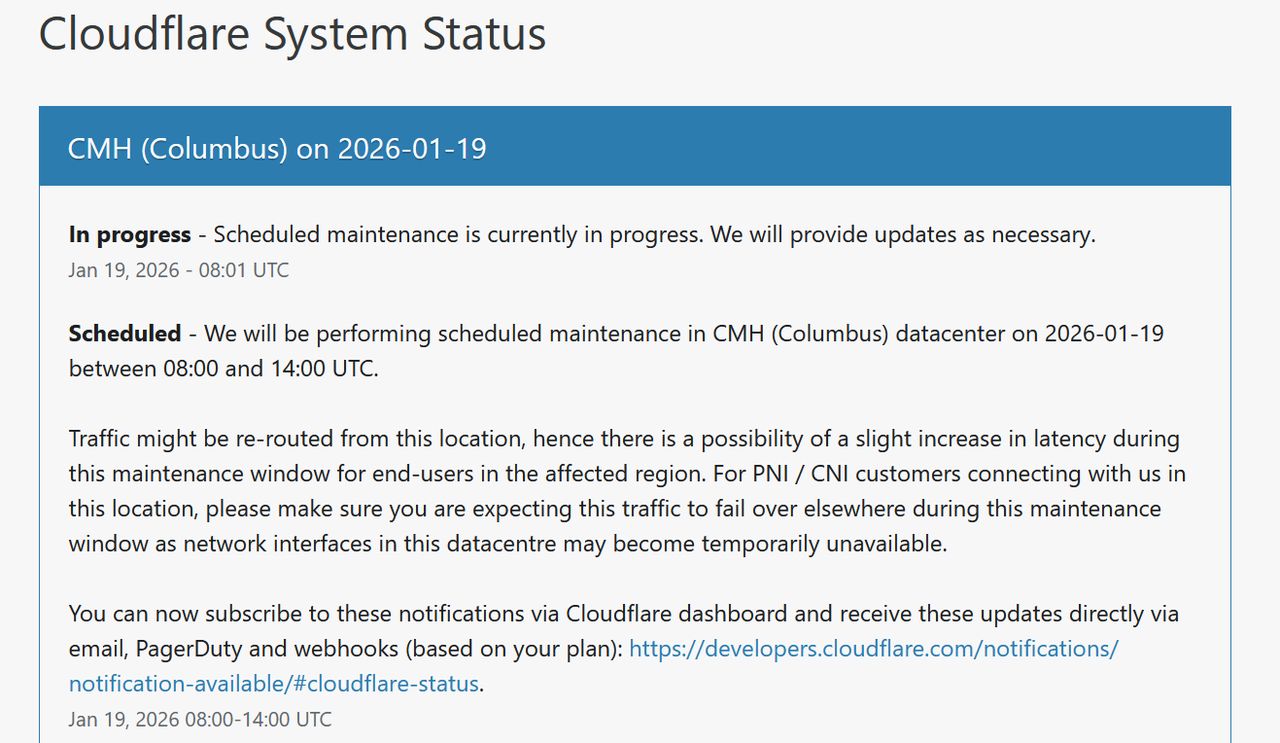The height and width of the screenshot is (743, 1280).
Task: Click the Cloudflare System Status page heading
Action: pyautogui.click(x=292, y=34)
